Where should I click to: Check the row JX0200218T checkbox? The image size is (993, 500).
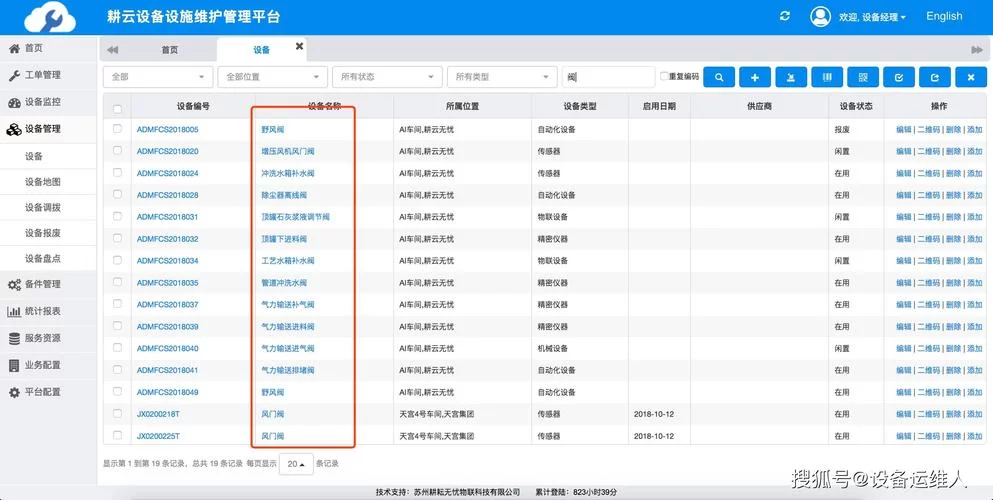click(117, 413)
